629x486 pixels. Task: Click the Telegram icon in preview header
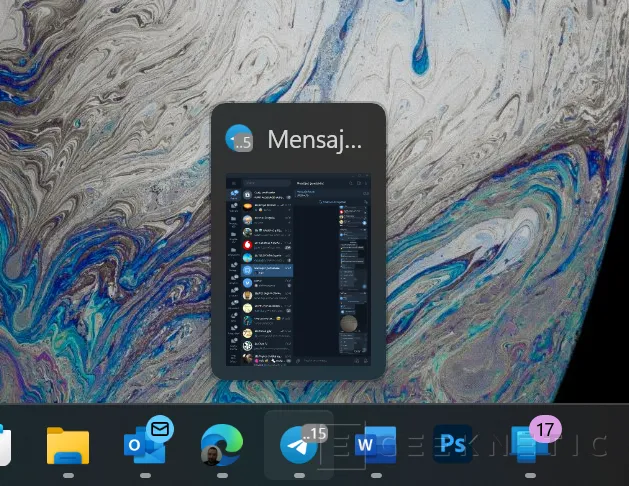[239, 138]
